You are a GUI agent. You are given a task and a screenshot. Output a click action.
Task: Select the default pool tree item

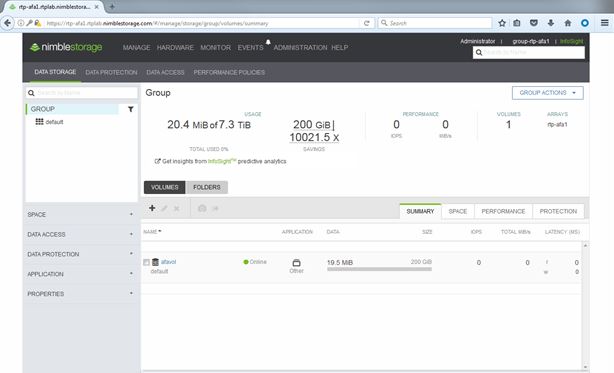click(x=54, y=122)
